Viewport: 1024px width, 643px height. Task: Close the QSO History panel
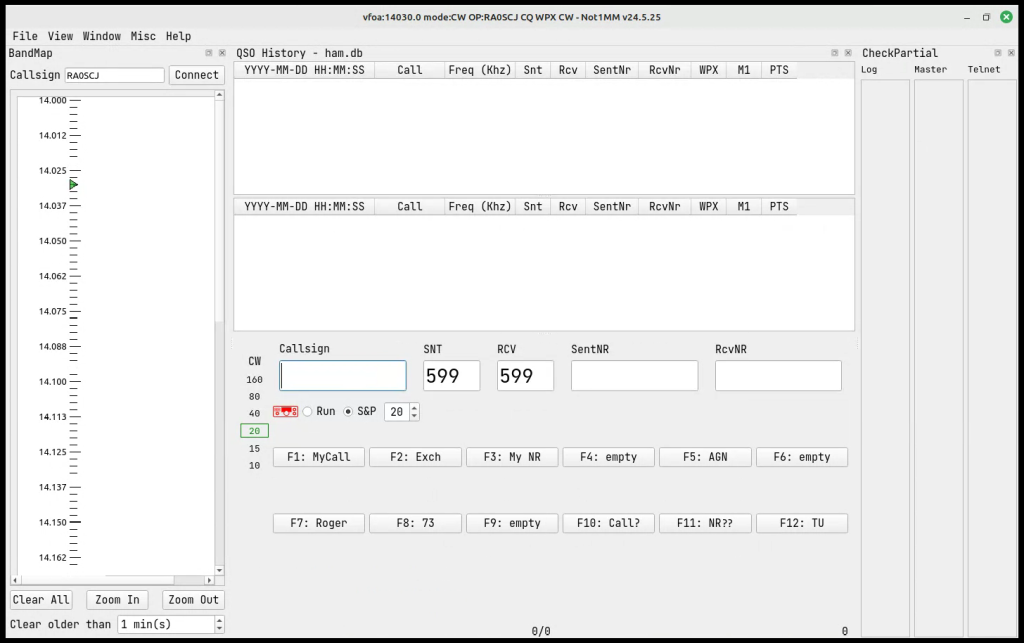pyautogui.click(x=847, y=53)
